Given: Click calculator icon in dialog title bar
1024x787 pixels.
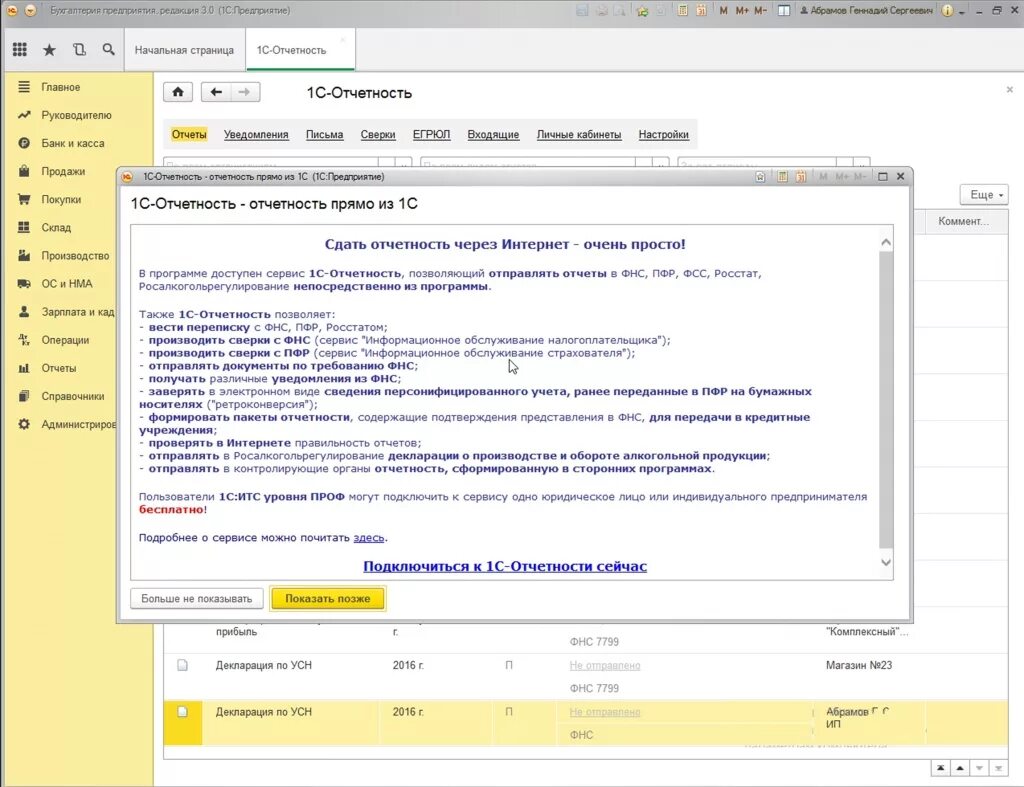Looking at the screenshot, I should 782,176.
